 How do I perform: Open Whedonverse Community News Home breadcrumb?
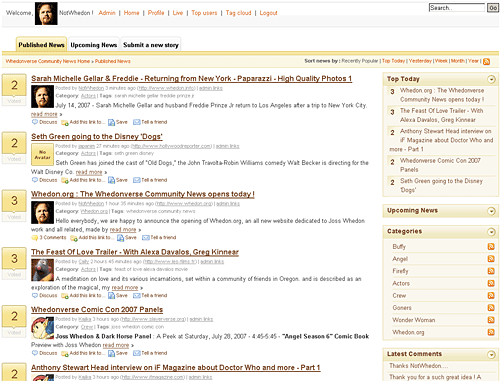(x=48, y=61)
